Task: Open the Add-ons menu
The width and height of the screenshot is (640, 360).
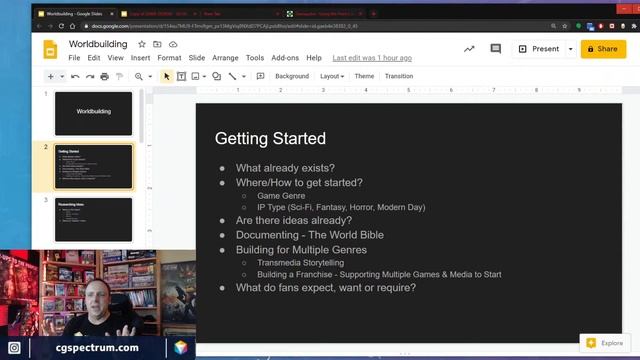Action: (285, 58)
